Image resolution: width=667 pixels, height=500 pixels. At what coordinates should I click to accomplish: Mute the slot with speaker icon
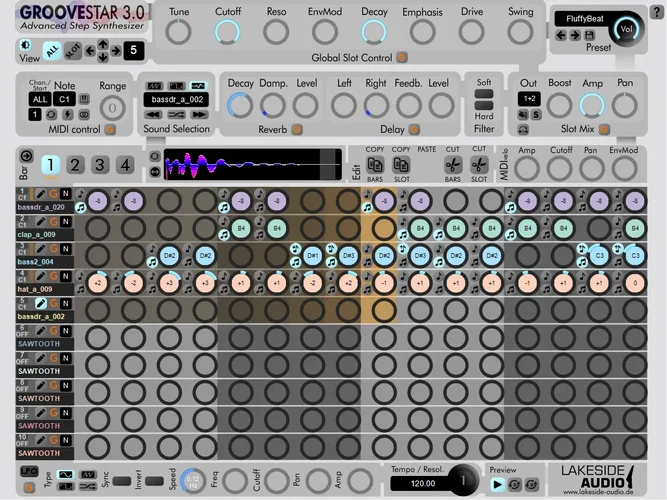click(523, 114)
